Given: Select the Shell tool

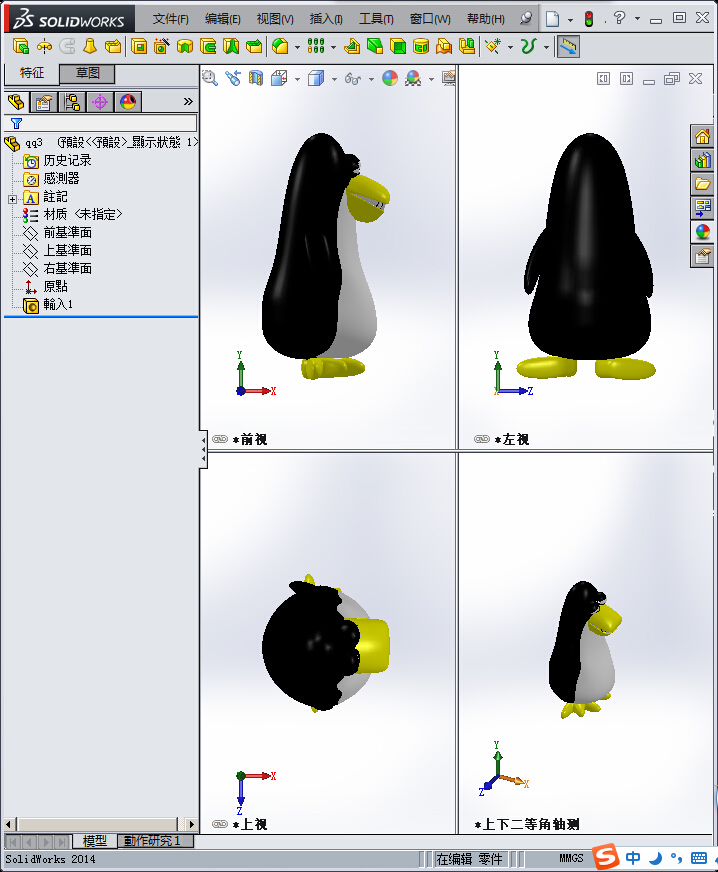Looking at the screenshot, I should 398,47.
